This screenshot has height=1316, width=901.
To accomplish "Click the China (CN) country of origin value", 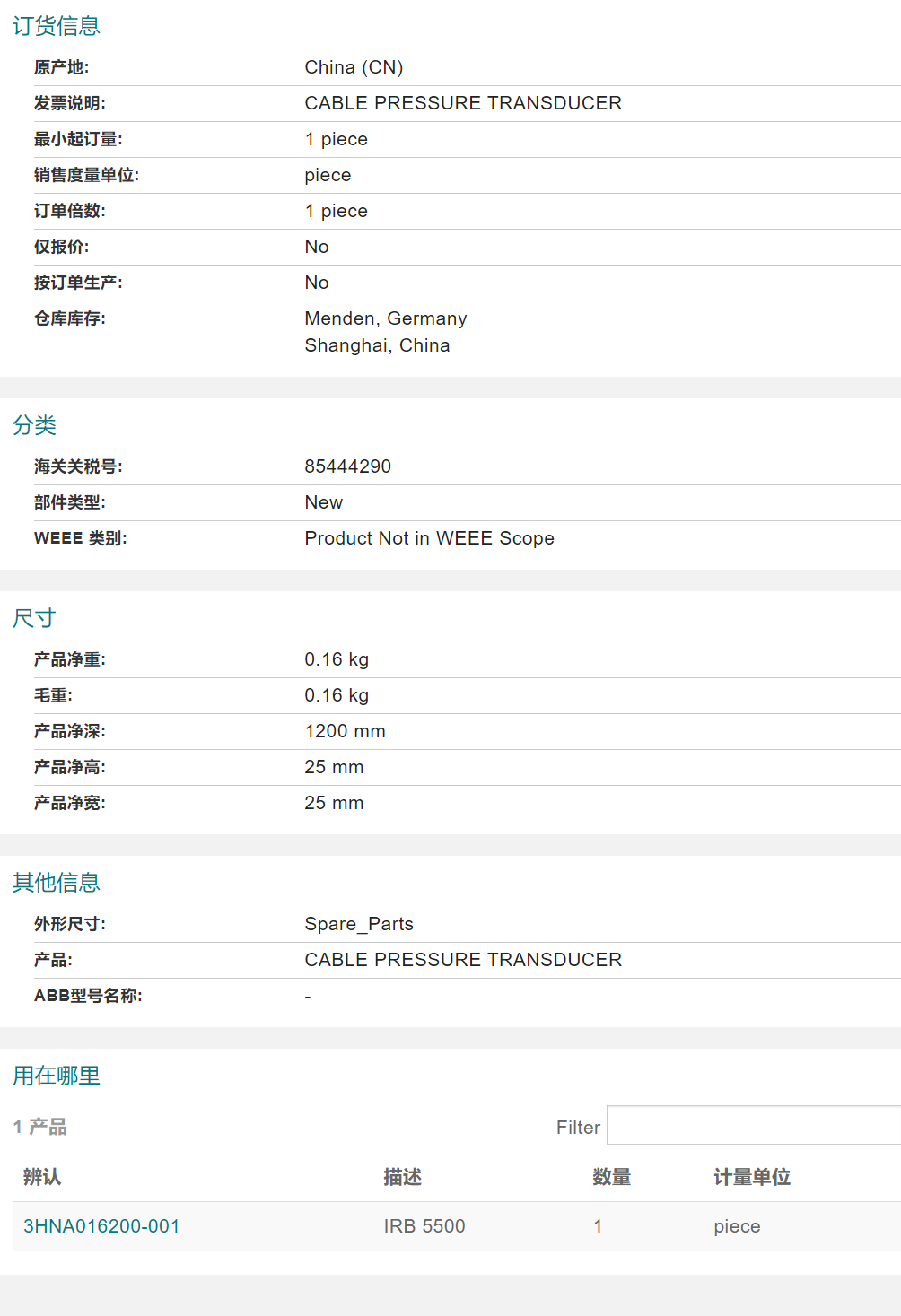I will (354, 67).
